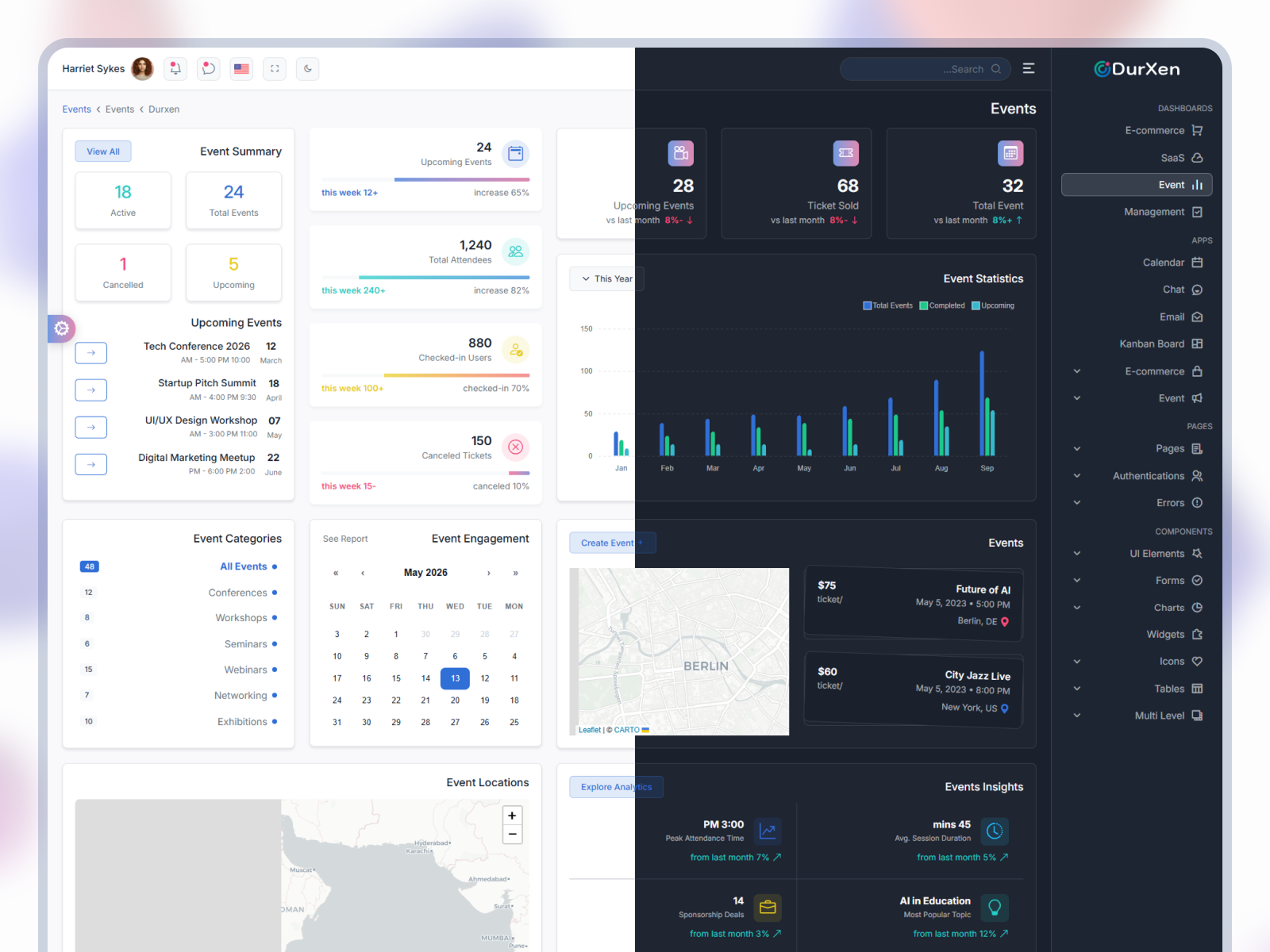
Task: Click Events breadcrumb link
Action: [x=77, y=109]
